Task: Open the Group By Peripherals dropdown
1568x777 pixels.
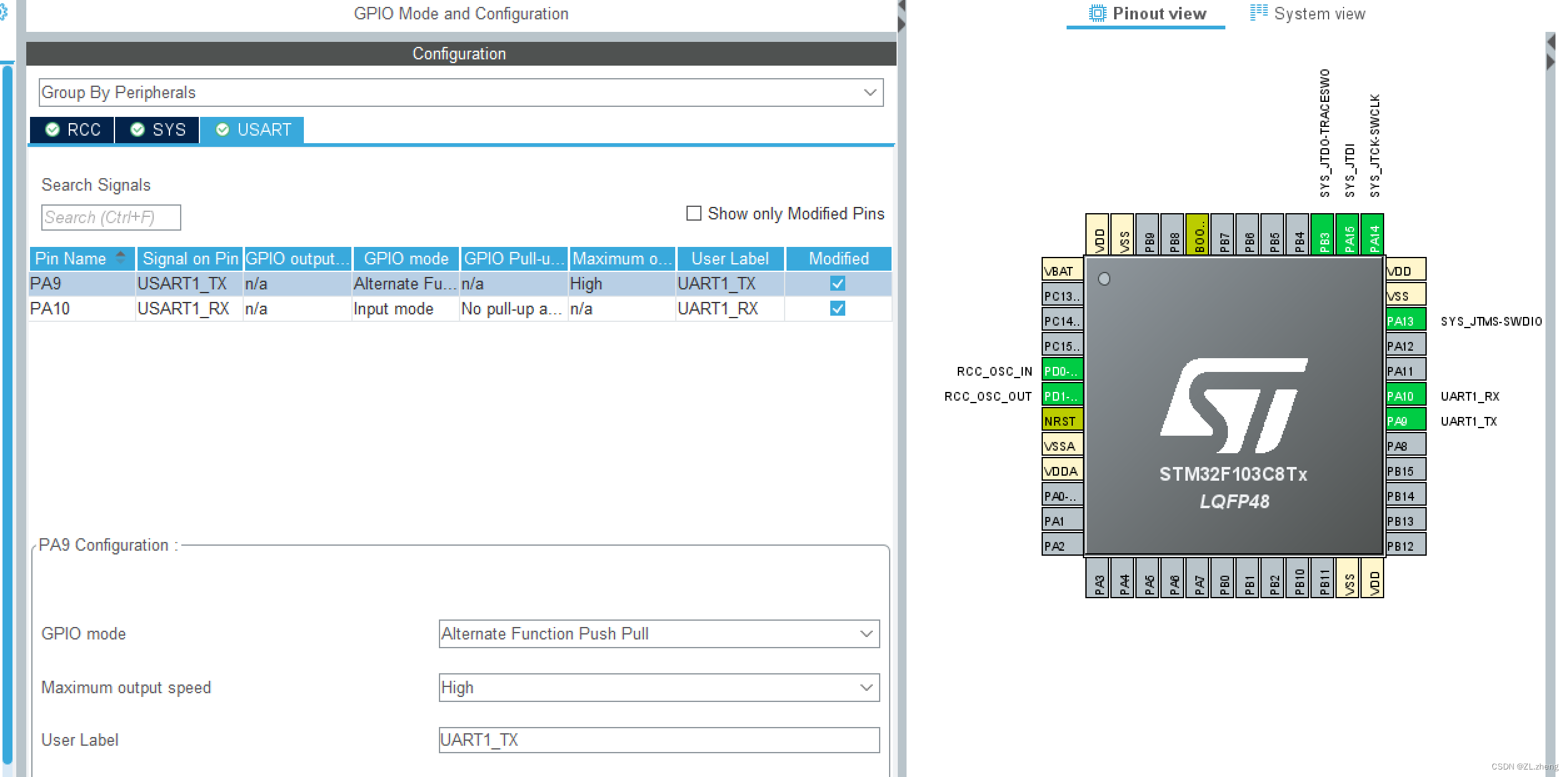Action: [x=461, y=93]
